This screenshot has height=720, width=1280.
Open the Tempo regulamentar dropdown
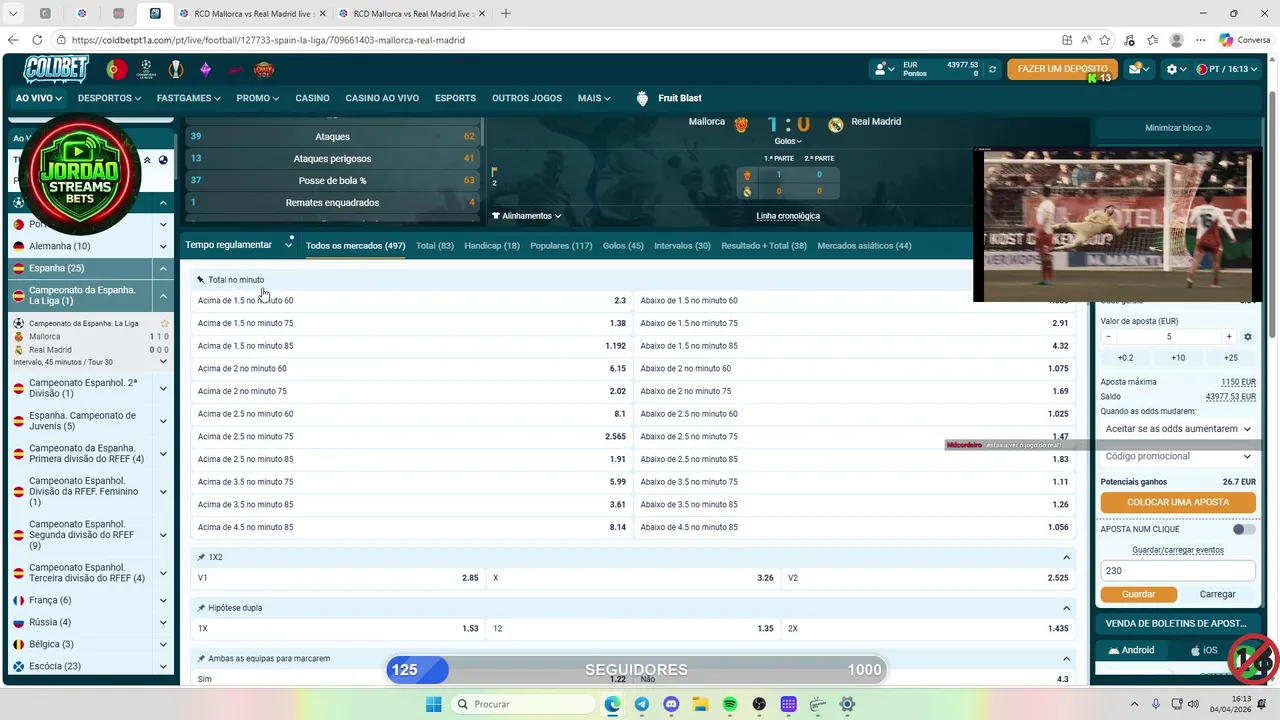239,245
